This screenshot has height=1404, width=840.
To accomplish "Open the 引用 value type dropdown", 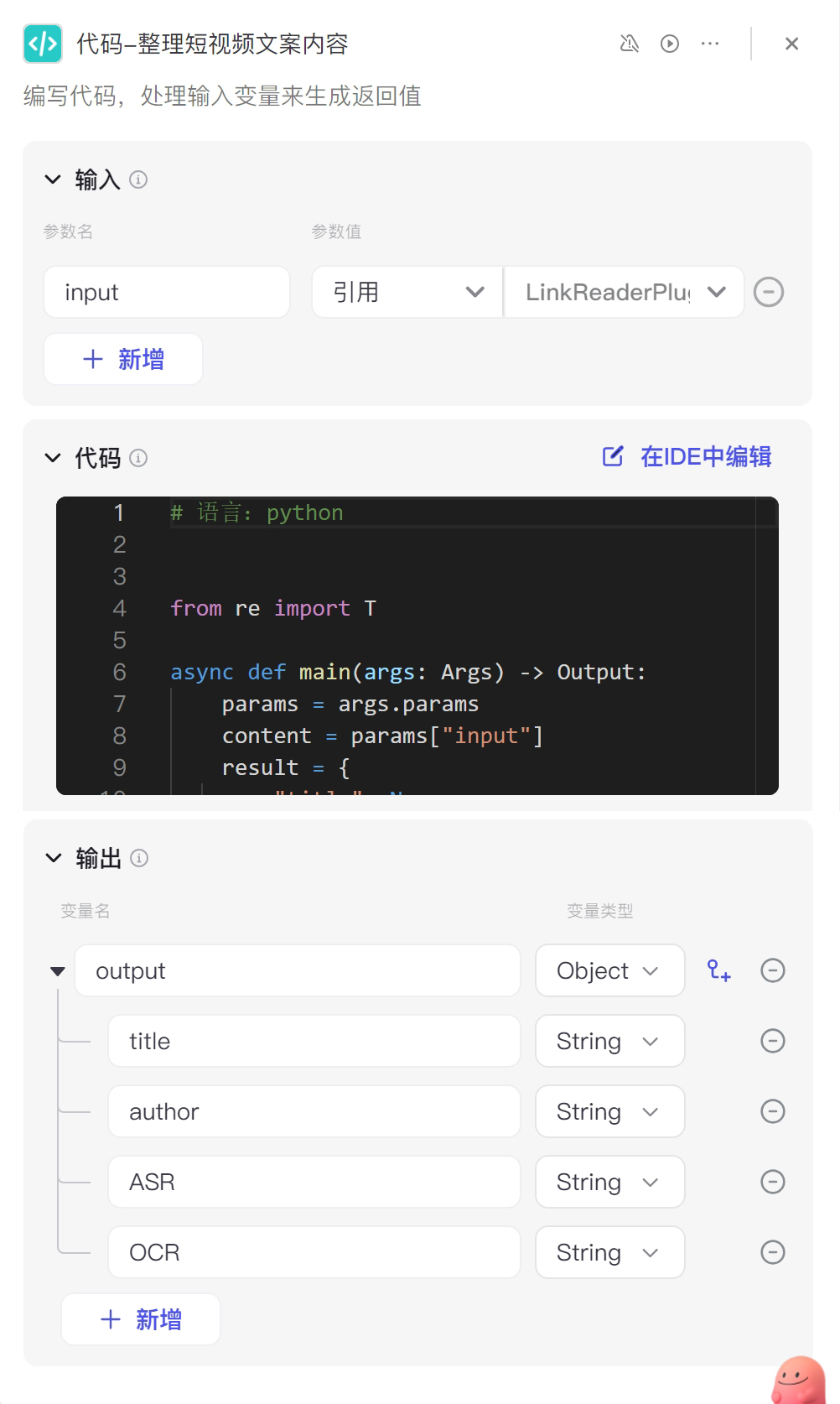I will 407,292.
